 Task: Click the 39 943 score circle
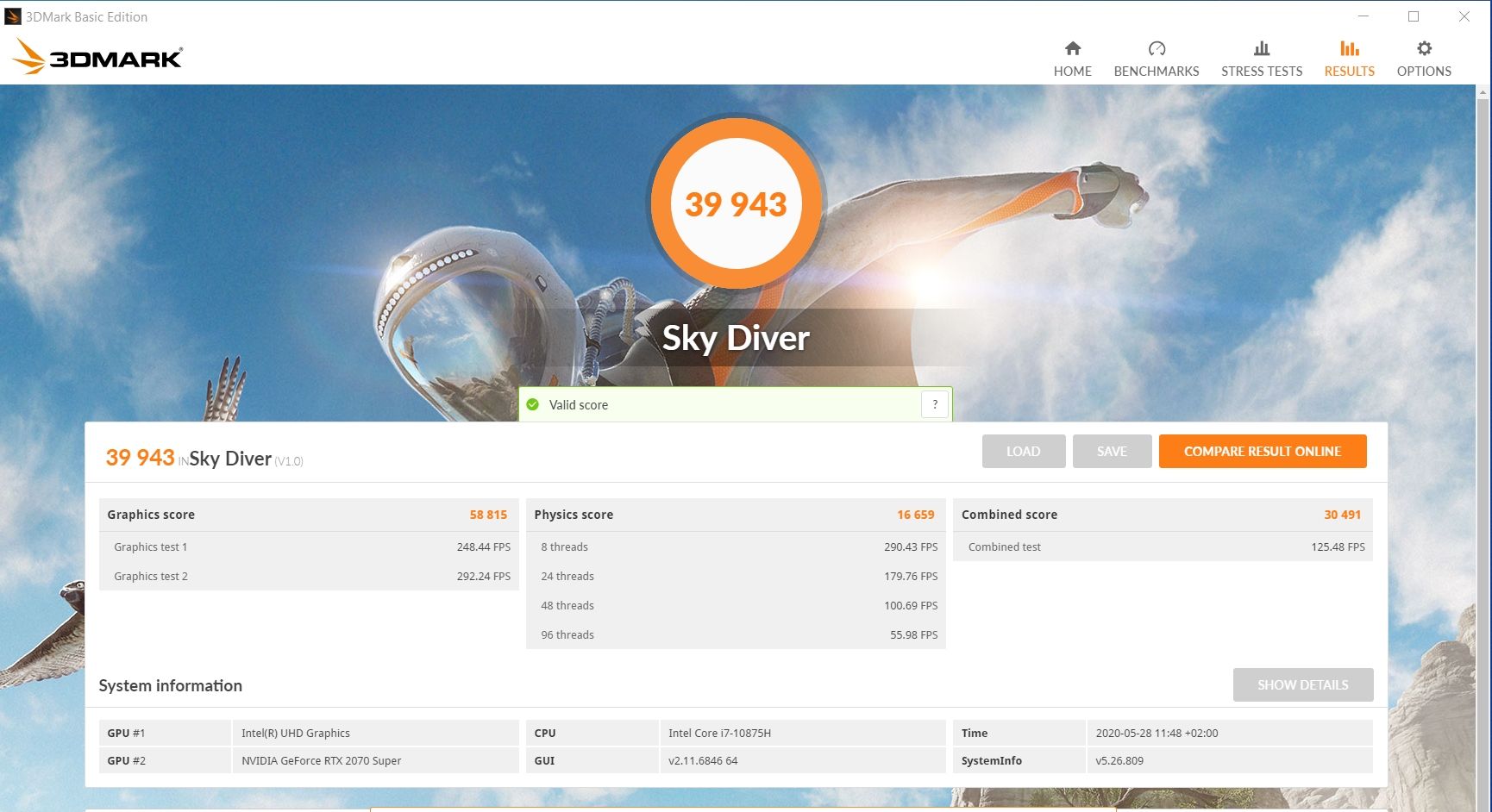coord(736,203)
